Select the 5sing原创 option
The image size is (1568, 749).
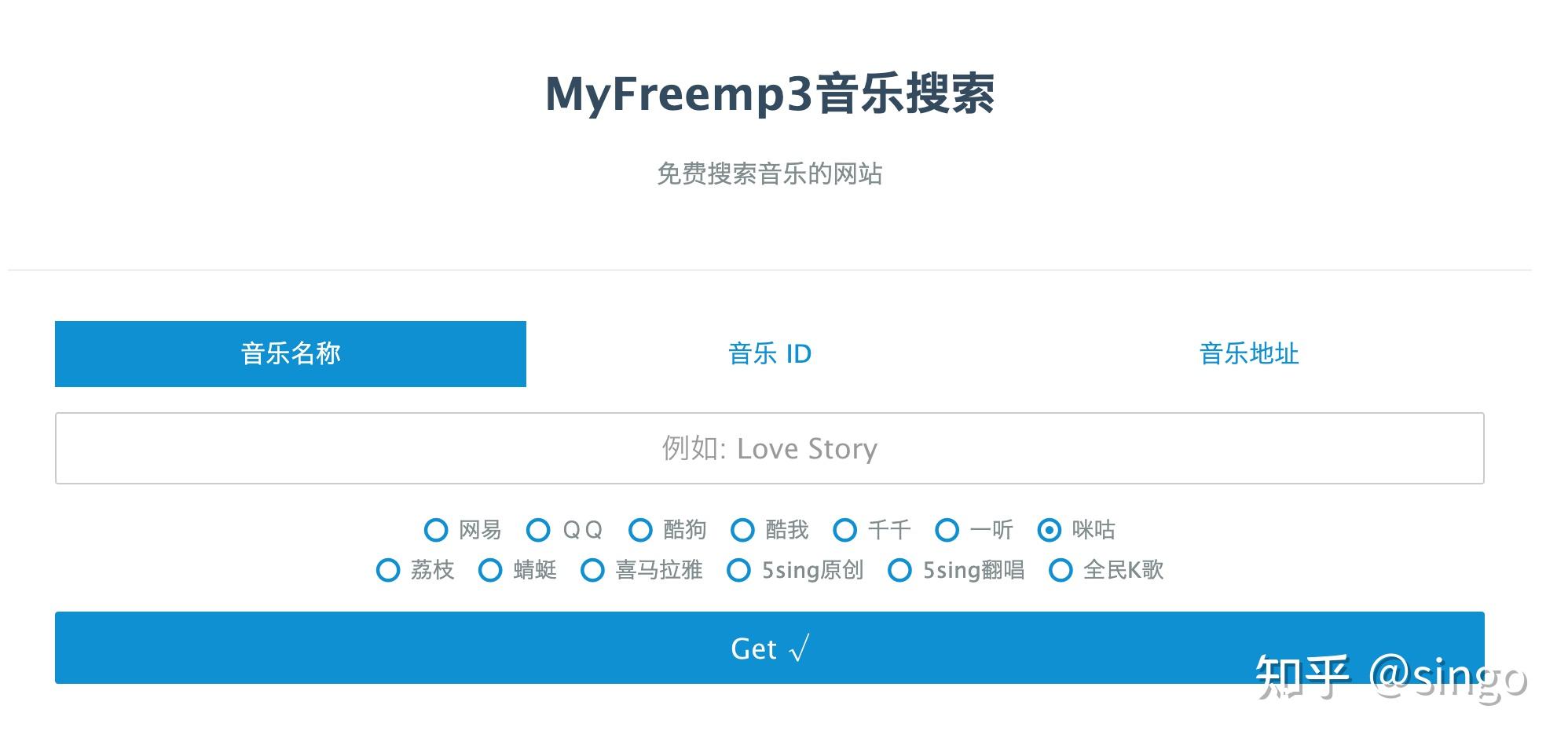point(739,572)
